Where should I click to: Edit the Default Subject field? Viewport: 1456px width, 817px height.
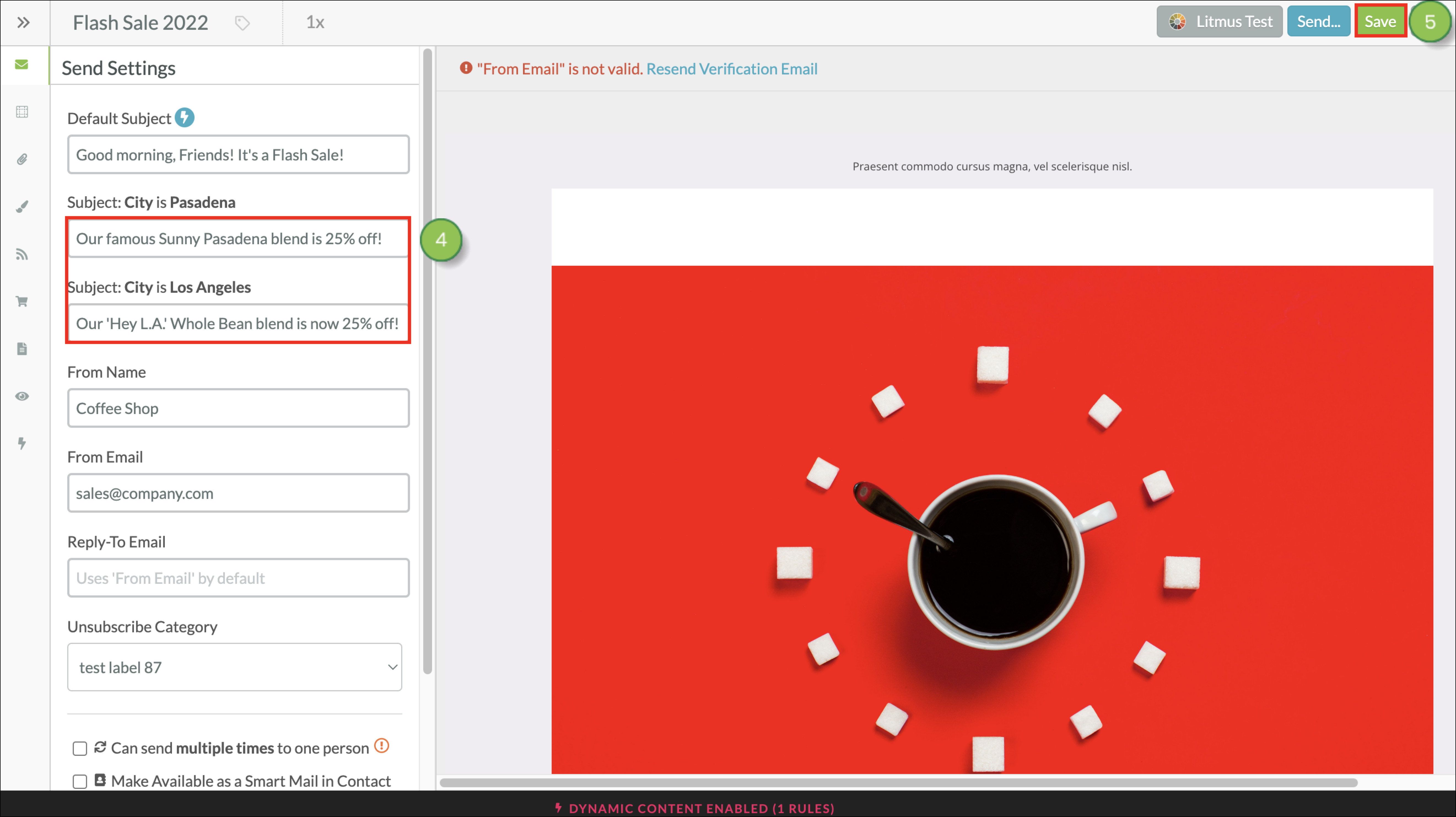tap(239, 154)
